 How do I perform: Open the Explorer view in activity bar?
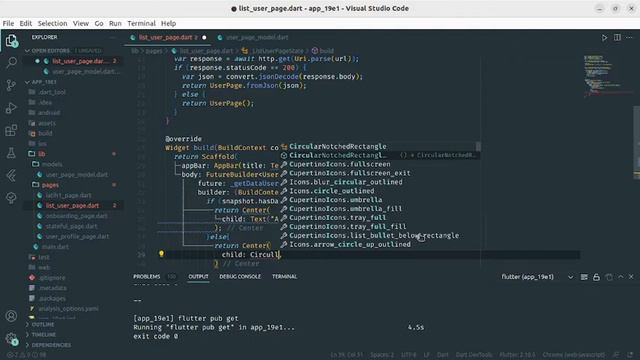click(x=11, y=40)
